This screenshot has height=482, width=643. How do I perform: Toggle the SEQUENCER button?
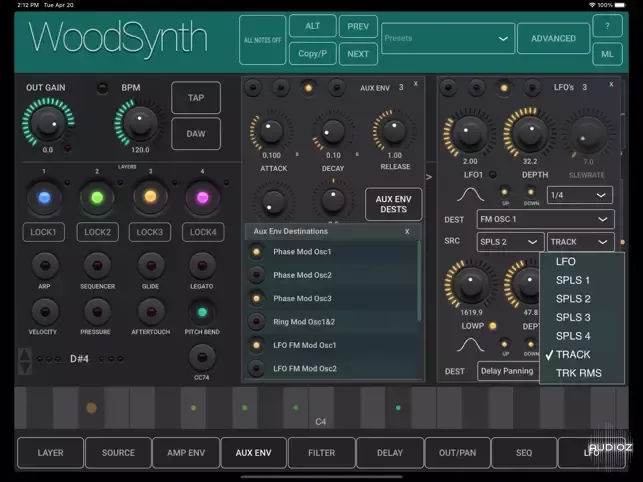97,266
